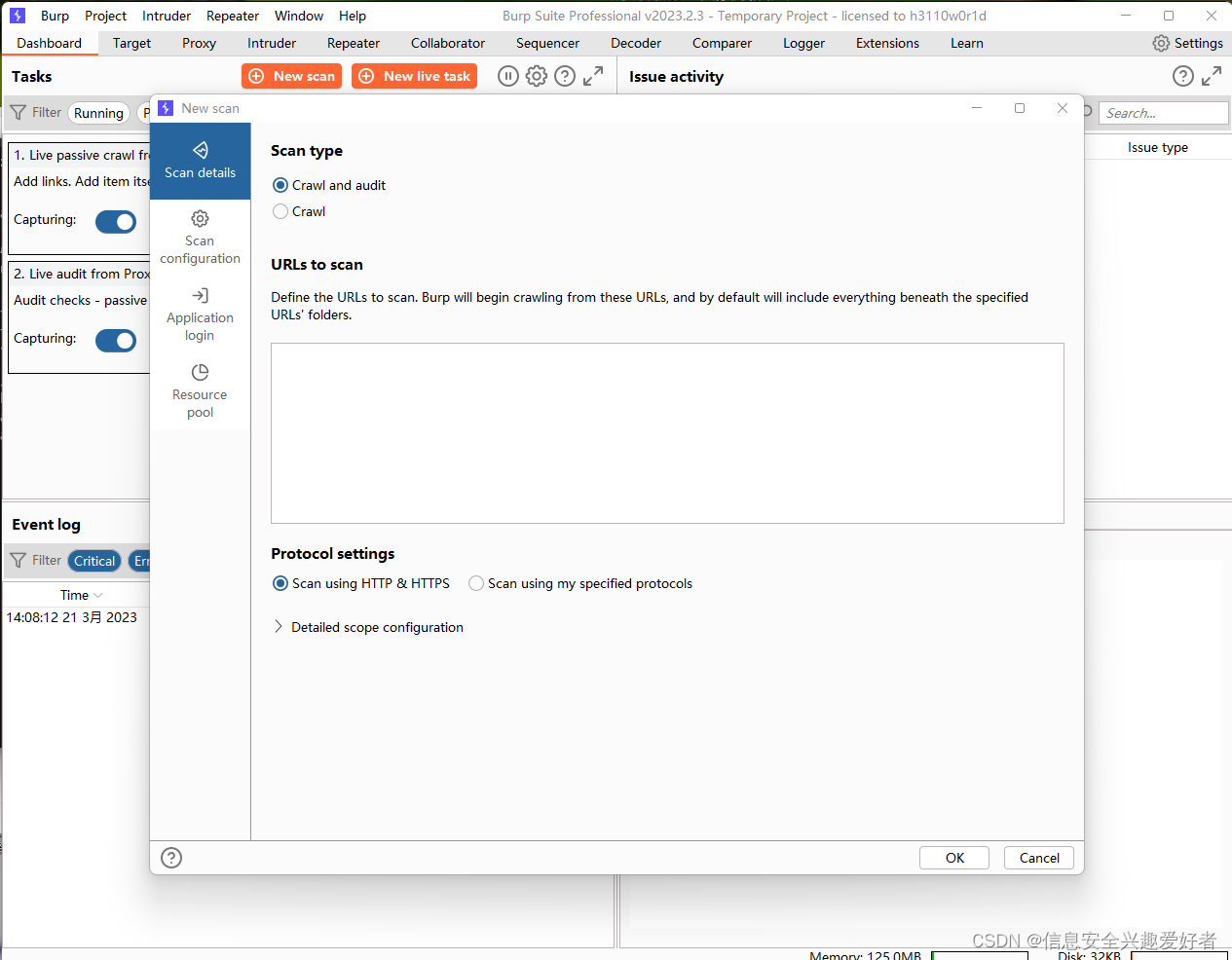
Task: Open Resource pool section in dialog sidebar
Action: pos(200,391)
